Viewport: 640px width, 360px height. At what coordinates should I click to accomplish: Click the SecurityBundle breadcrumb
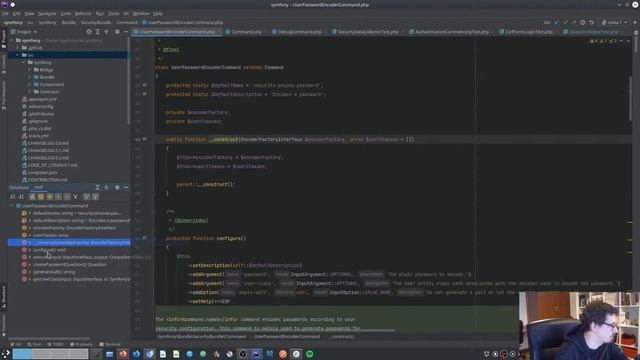96,22
